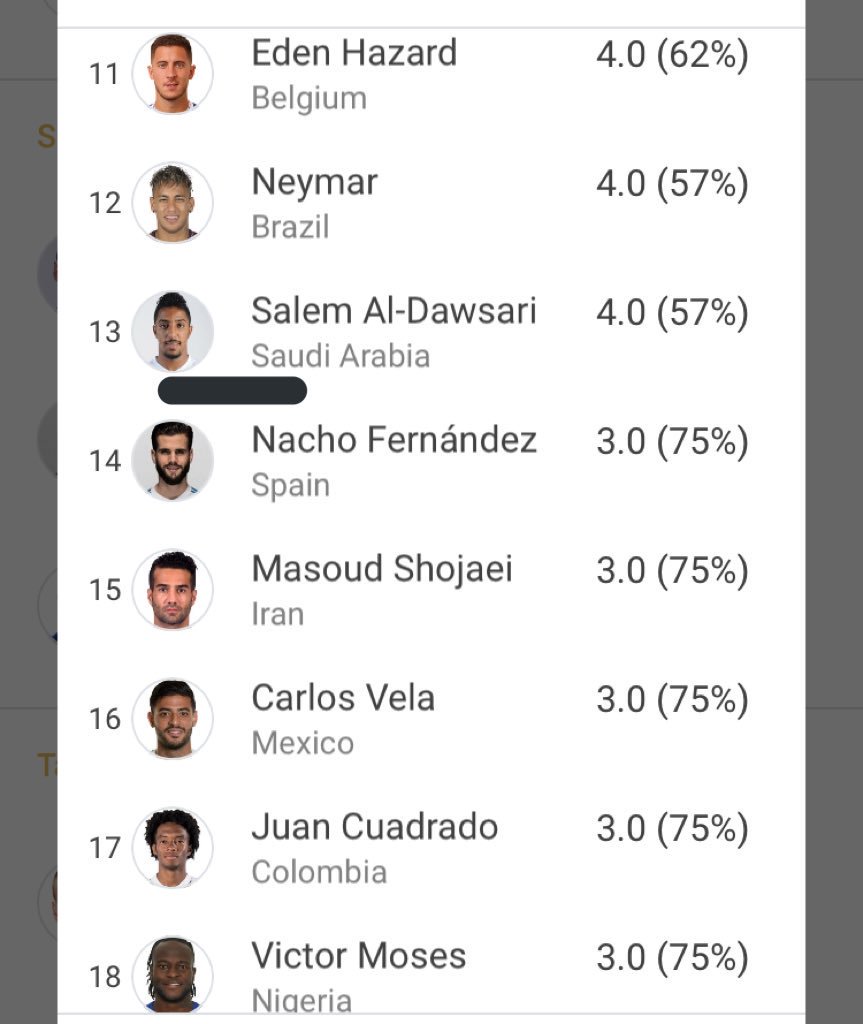Tap dimmed background right of popup
Screen dimensions: 863x1024
834,500
